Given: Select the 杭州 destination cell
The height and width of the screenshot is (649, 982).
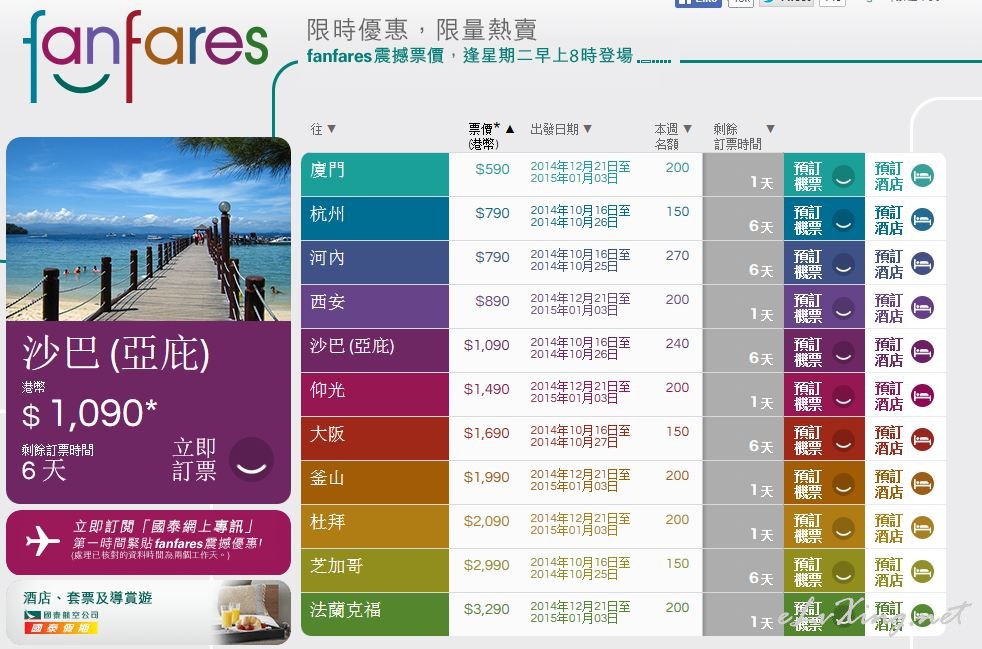Looking at the screenshot, I should [x=375, y=219].
